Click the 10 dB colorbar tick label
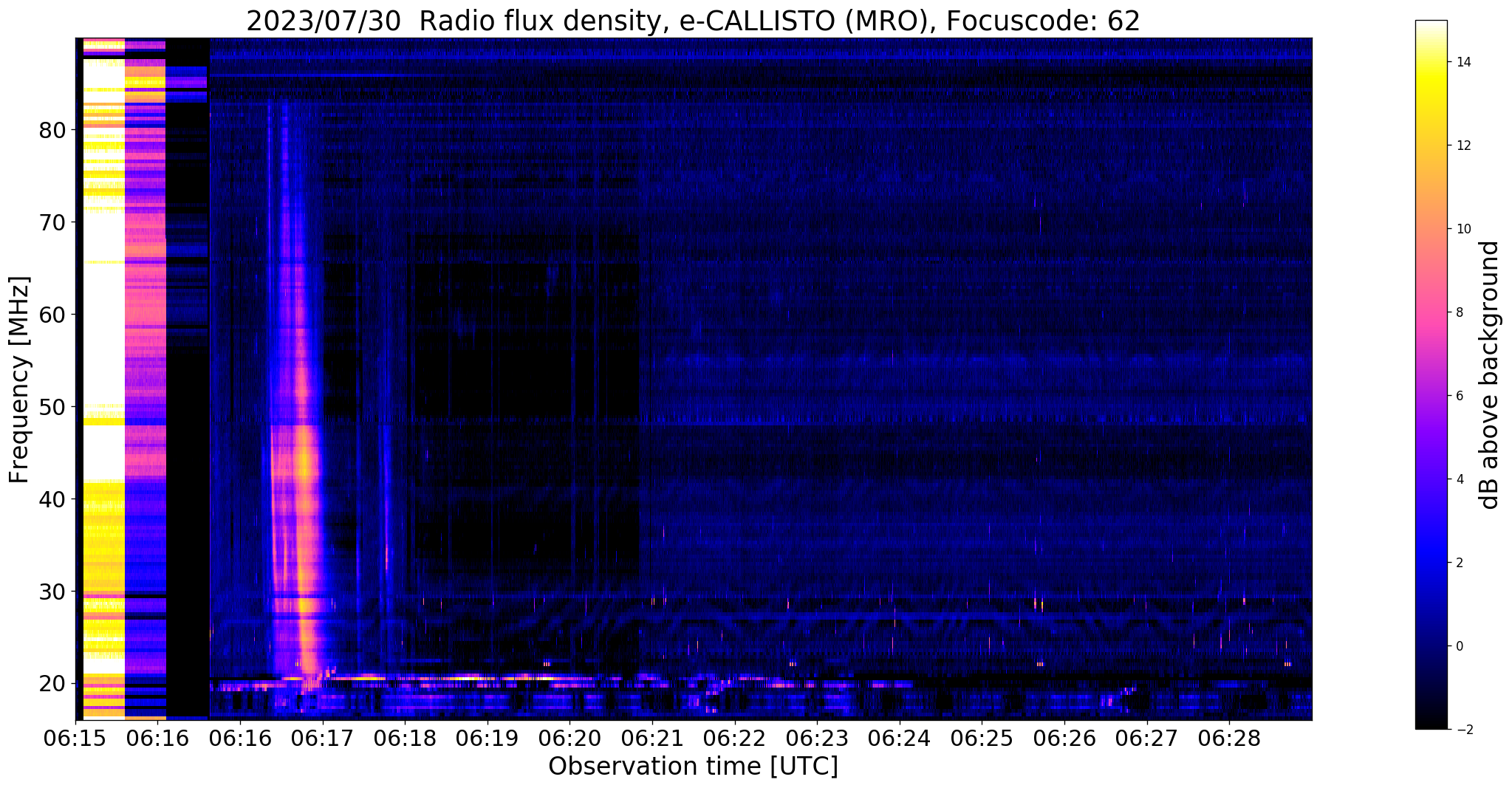 click(x=1463, y=229)
